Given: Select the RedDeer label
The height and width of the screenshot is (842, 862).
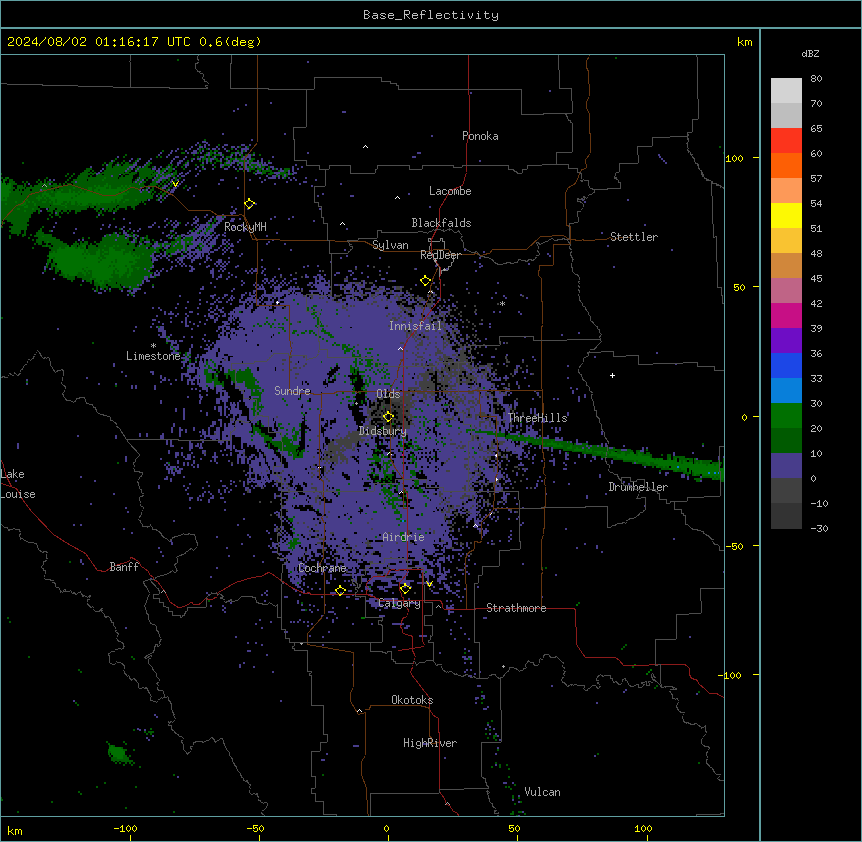Looking at the screenshot, I should tap(440, 255).
